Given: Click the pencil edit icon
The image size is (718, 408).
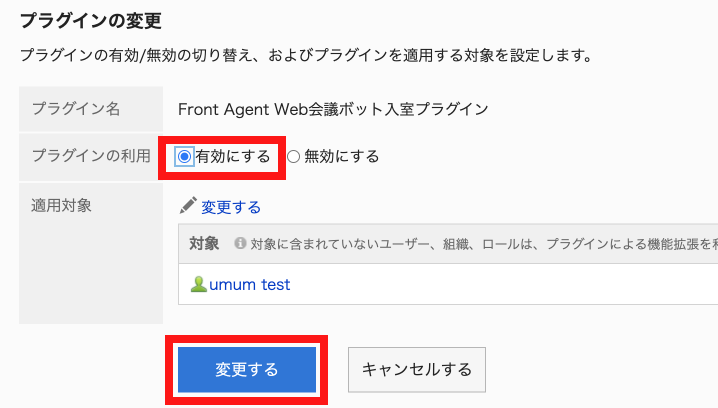Looking at the screenshot, I should pyautogui.click(x=188, y=206).
